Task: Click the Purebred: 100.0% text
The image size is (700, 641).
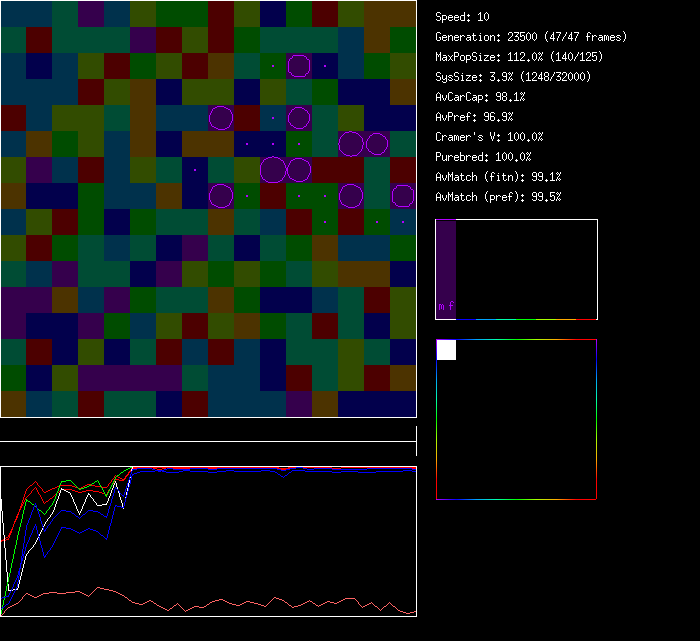Action: tap(483, 157)
